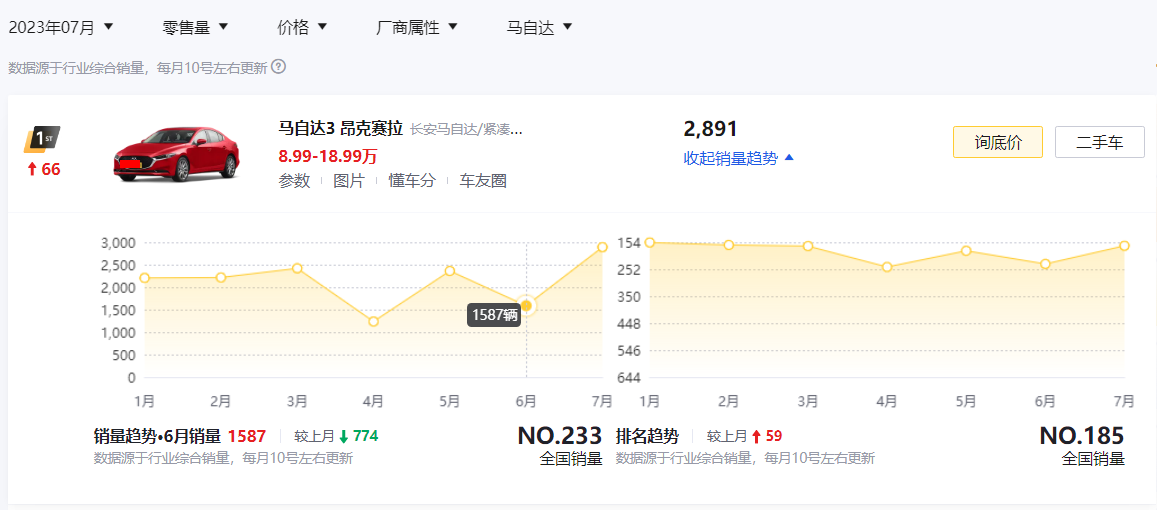
Task: Open the red Mazda 3 car thumbnail
Action: [177, 154]
